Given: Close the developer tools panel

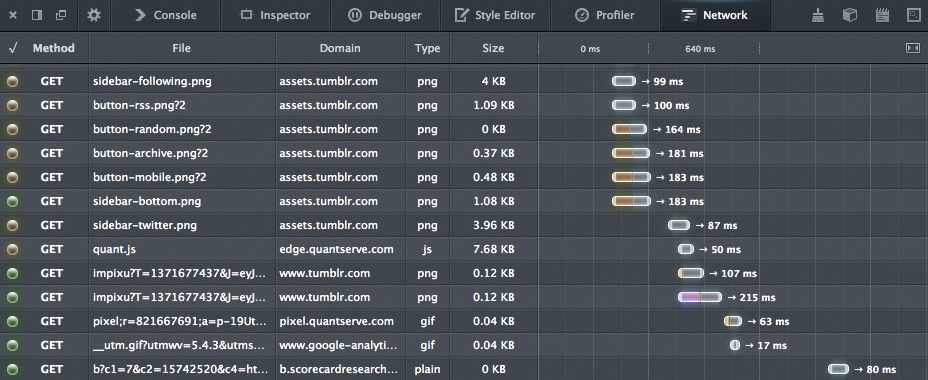Looking at the screenshot, I should tap(12, 15).
